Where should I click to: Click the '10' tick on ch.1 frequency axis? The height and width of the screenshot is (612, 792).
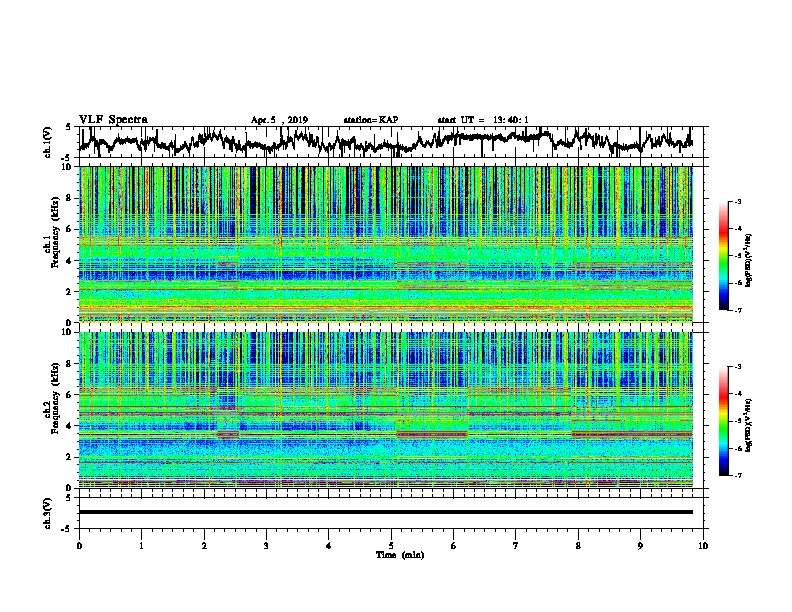click(x=69, y=167)
